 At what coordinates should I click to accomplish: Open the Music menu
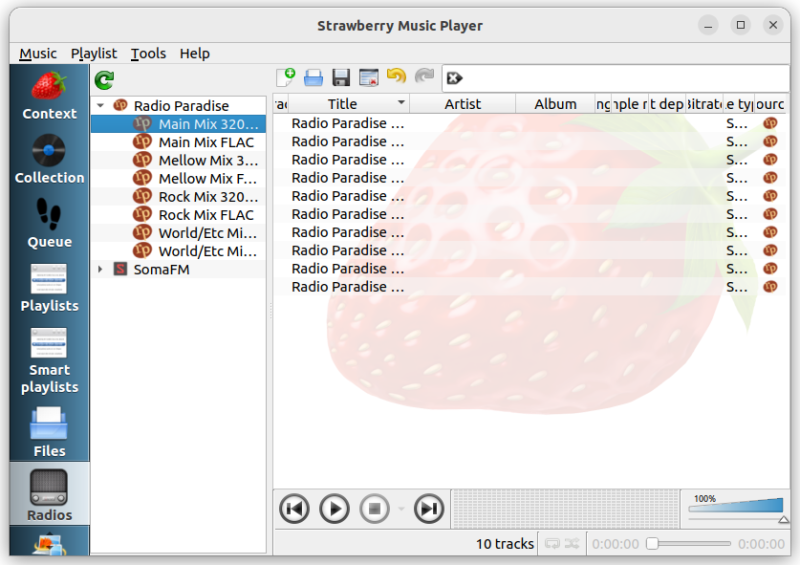tap(38, 54)
